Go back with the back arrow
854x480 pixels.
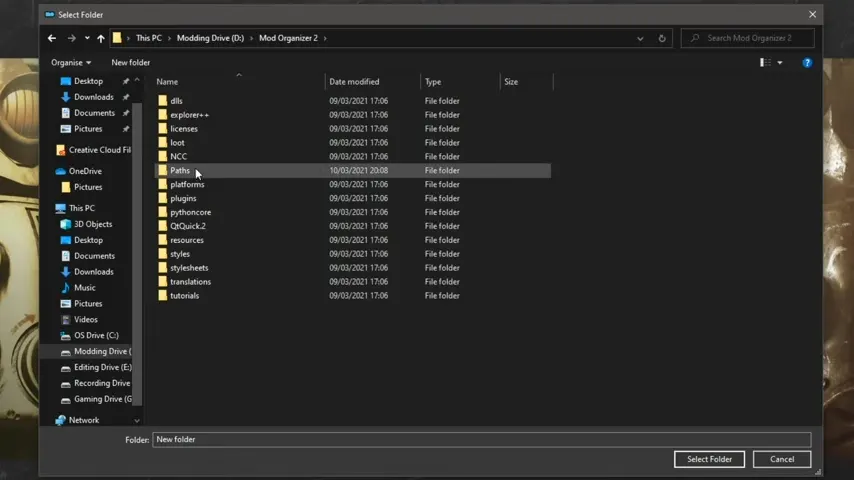[52, 38]
